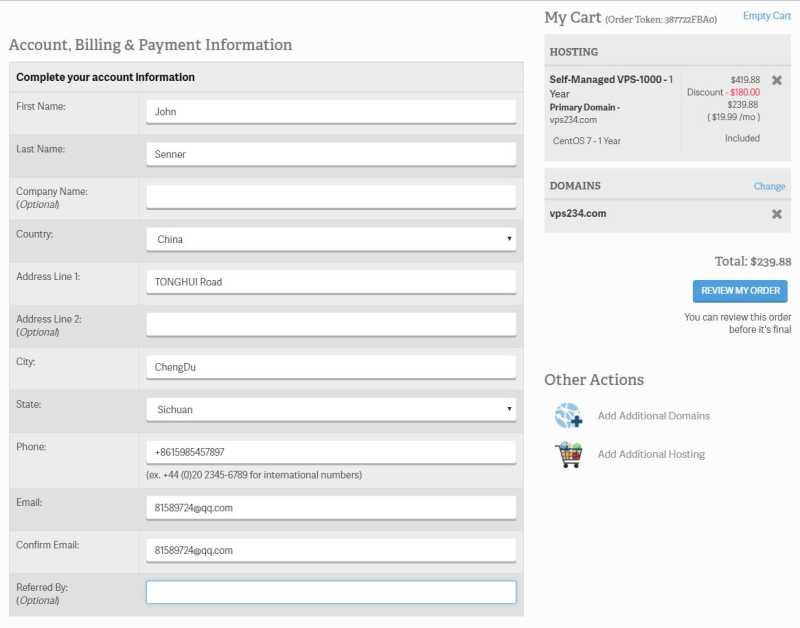Click Address Line 1 field with TONGHUI Road
This screenshot has height=628, width=800.
[331, 282]
